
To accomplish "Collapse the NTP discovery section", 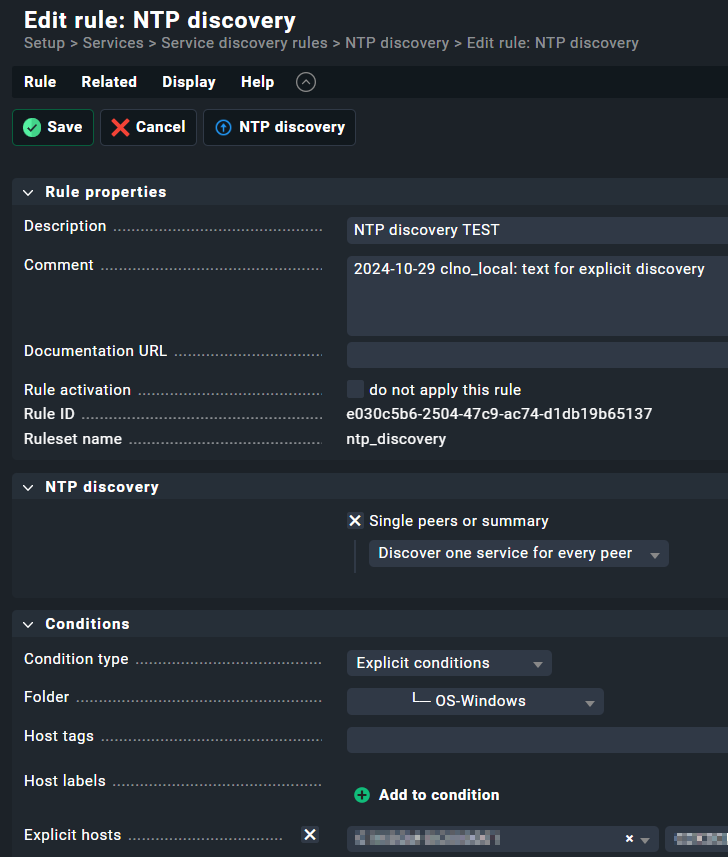I will click(x=28, y=487).
